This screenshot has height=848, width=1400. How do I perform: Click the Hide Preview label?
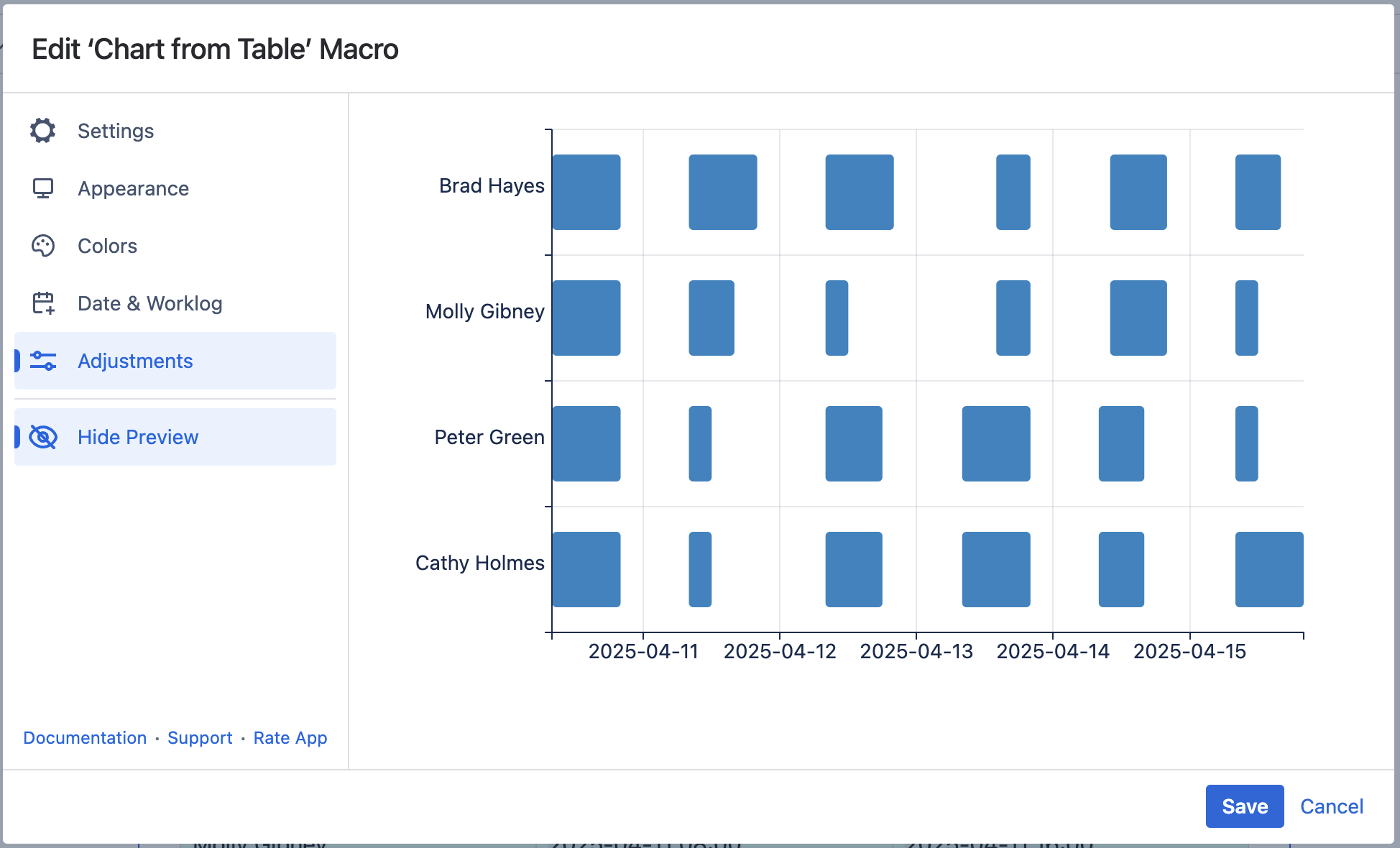coord(138,437)
